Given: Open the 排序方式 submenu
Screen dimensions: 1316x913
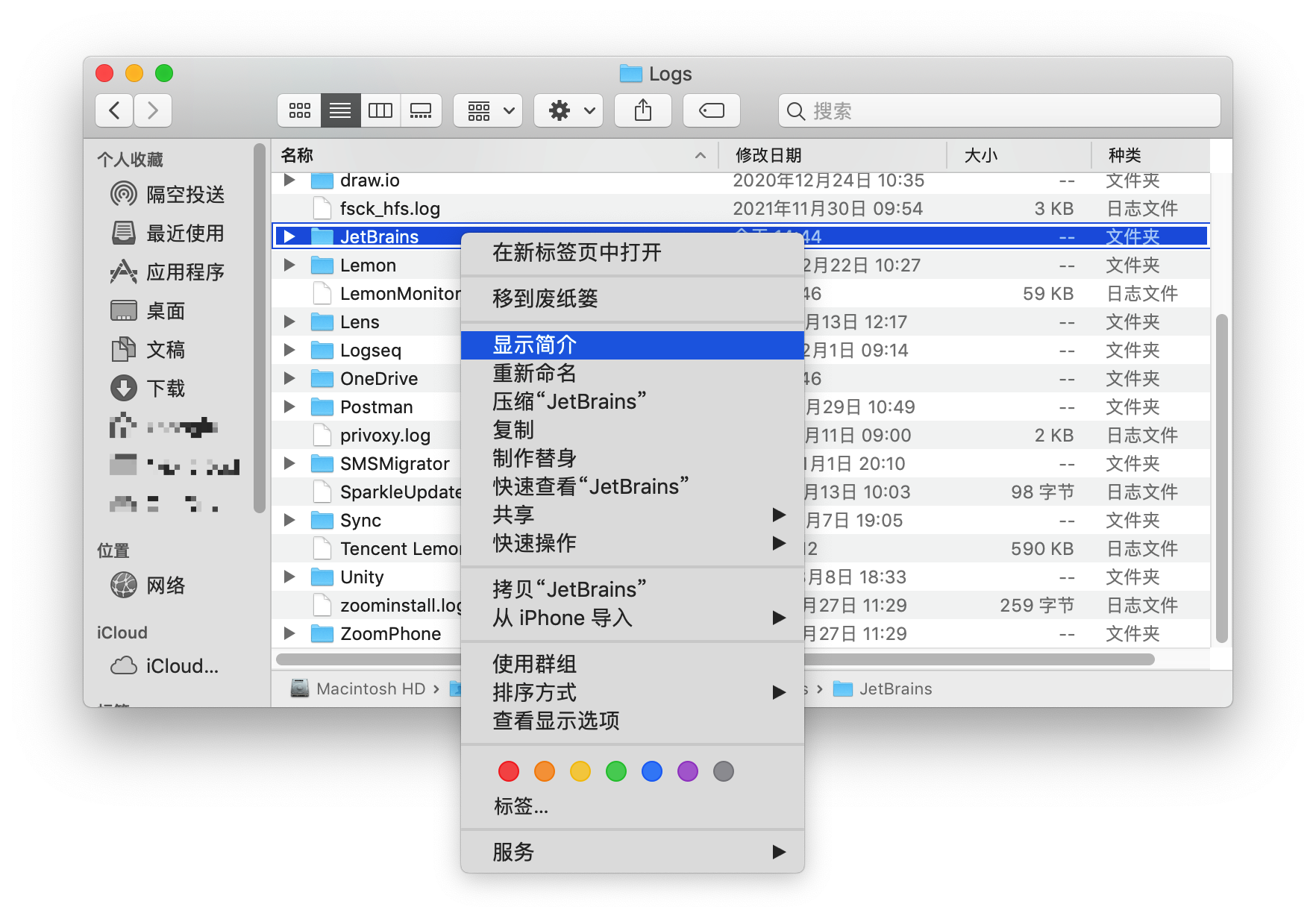Looking at the screenshot, I should tap(633, 692).
